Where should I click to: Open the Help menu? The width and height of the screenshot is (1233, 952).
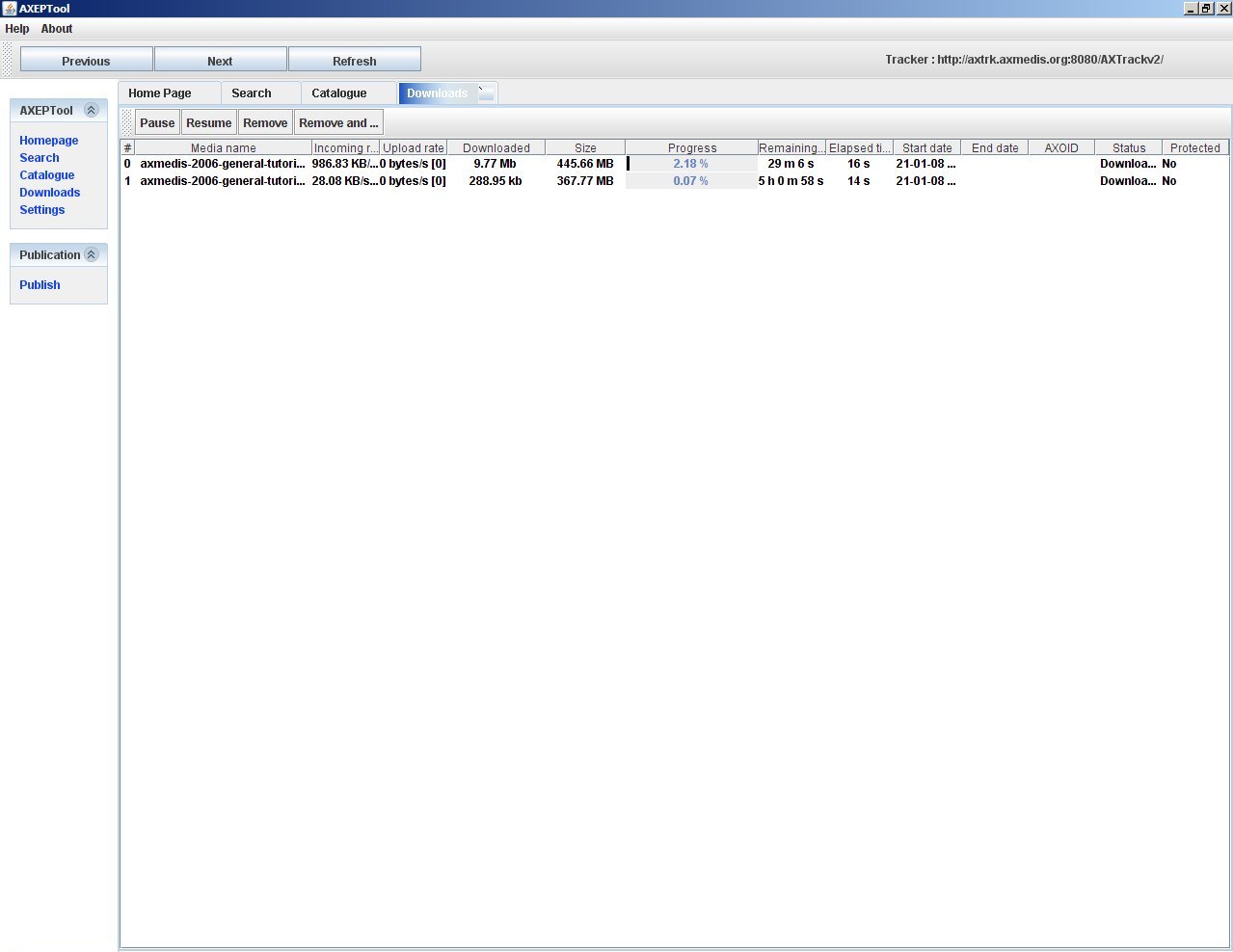pos(16,29)
